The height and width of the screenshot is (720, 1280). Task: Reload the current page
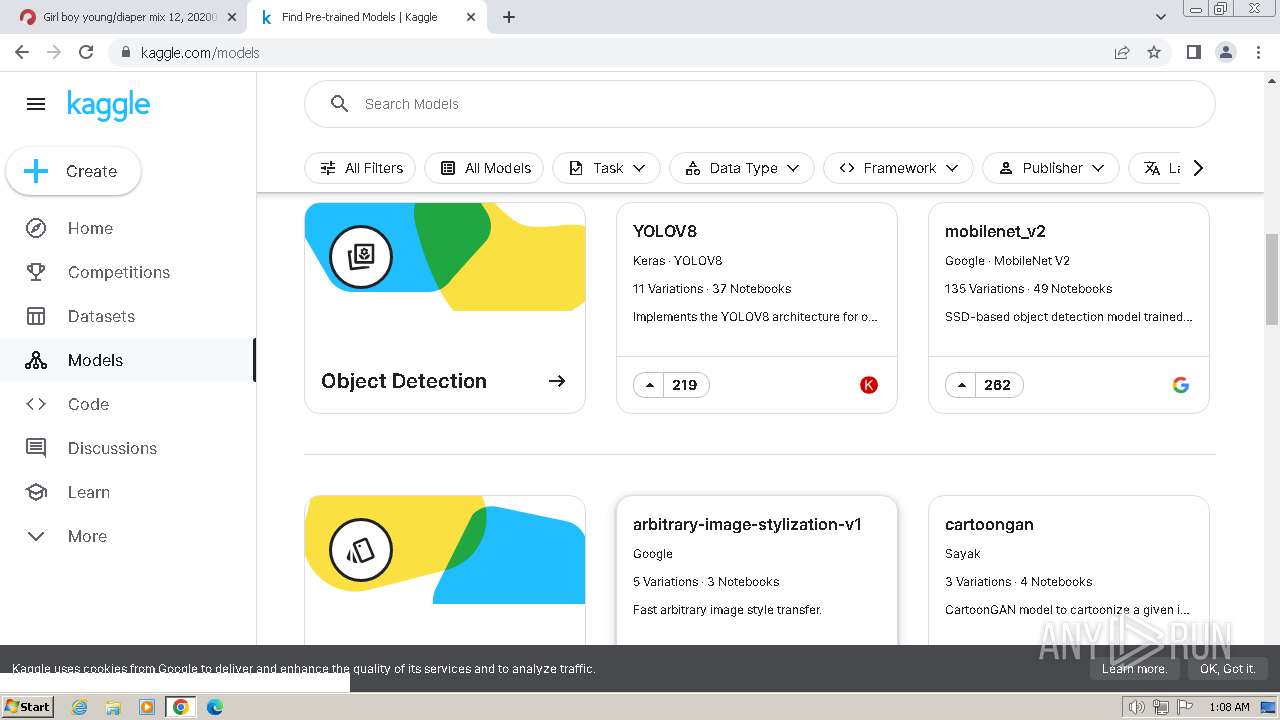86,52
